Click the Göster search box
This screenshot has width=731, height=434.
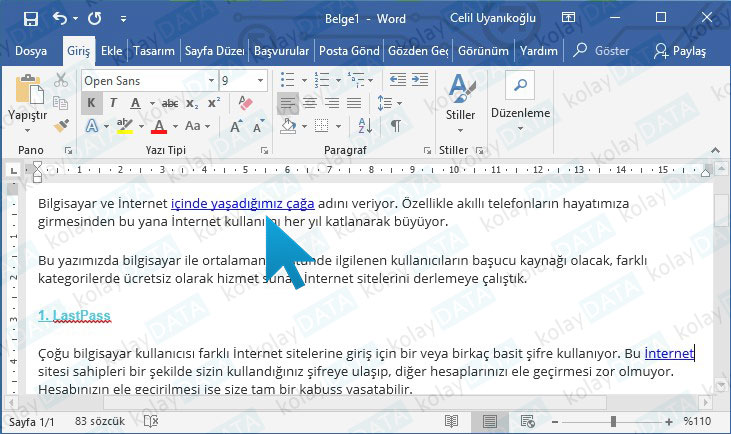click(x=602, y=50)
